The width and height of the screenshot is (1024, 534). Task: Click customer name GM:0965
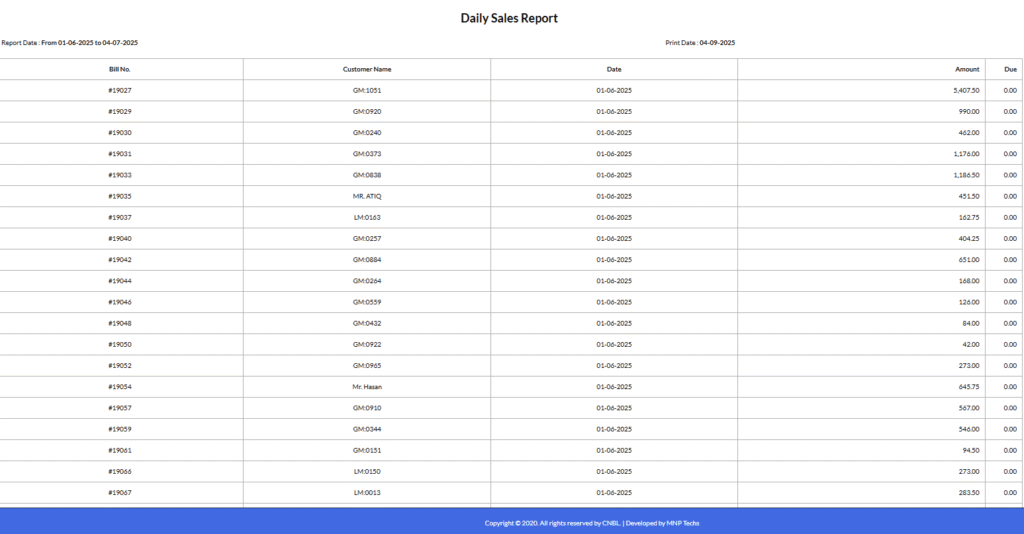click(367, 366)
